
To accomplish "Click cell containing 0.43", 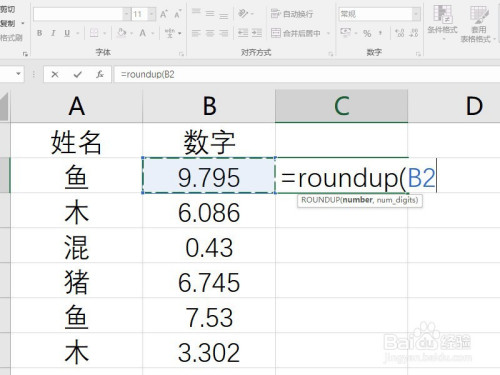I will coord(209,246).
